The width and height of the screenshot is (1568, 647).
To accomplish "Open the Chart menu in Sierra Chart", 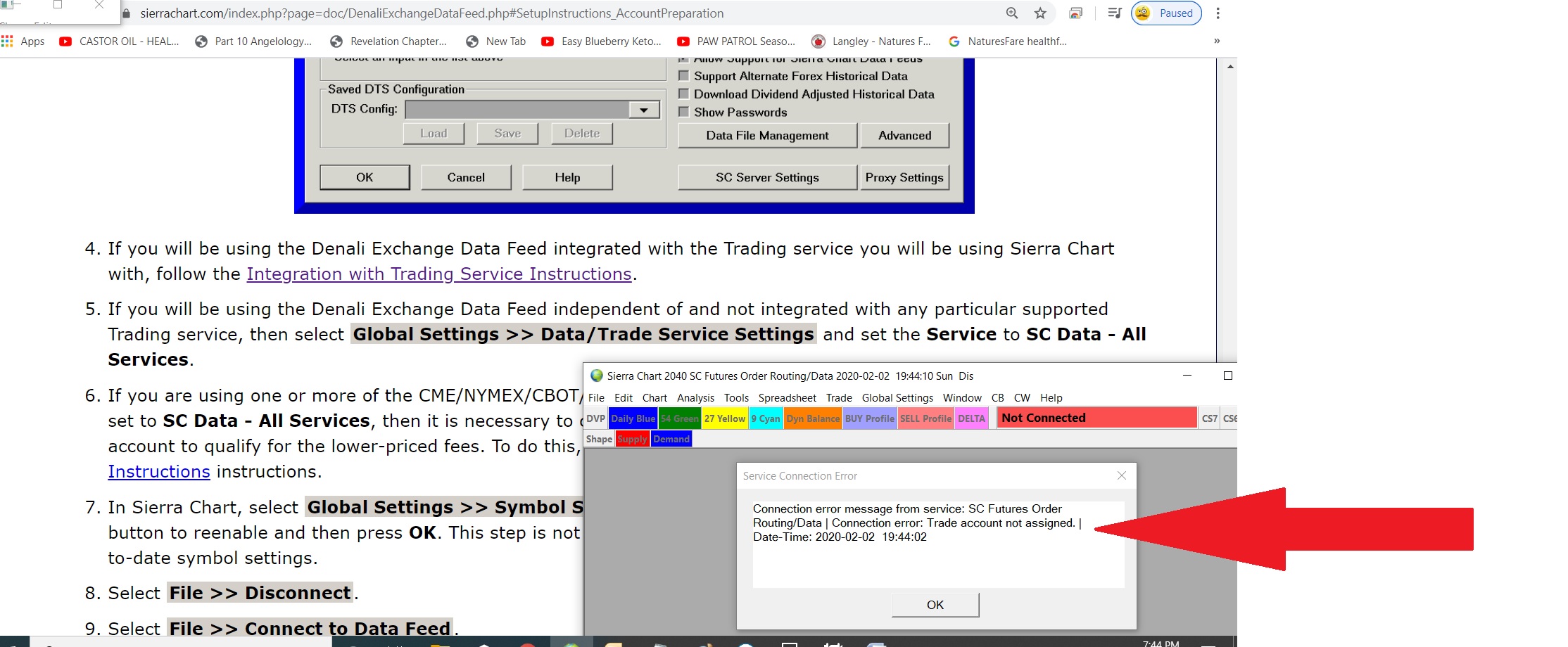I will [x=655, y=397].
